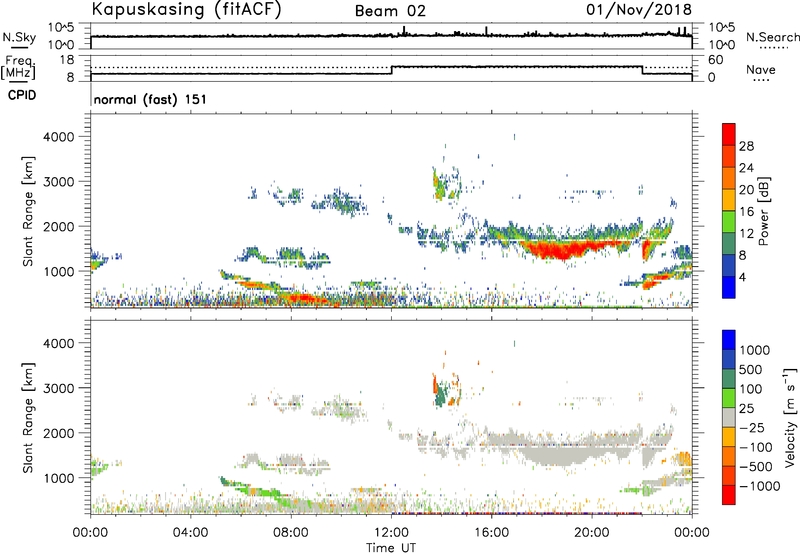The width and height of the screenshot is (800, 554).
Task: Click the blue bottom of the power colorbar
Action: tap(729, 288)
